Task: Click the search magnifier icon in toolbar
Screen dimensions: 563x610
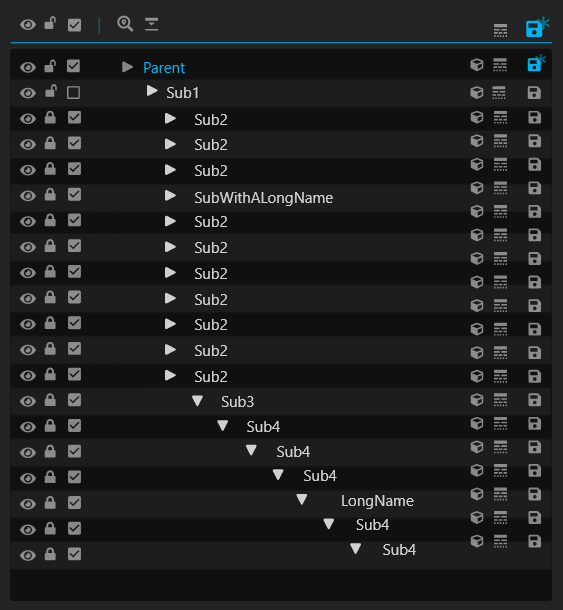Action: [125, 24]
